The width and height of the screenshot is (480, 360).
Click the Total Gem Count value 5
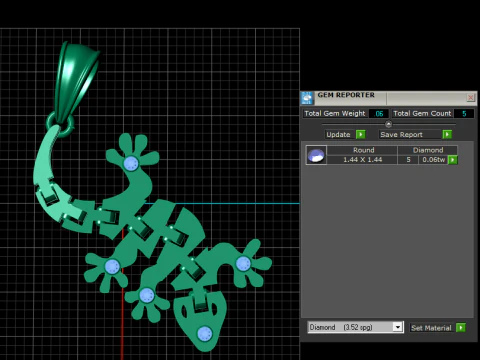coord(464,114)
